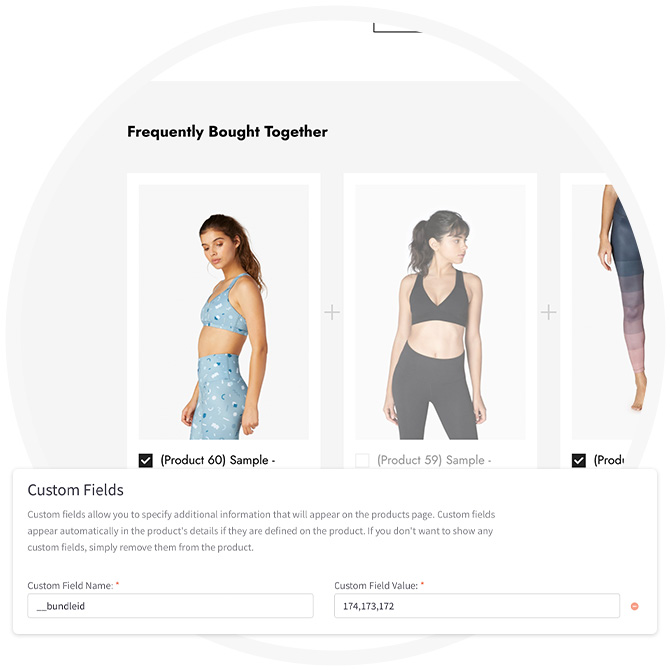Focus the Custom Field Value input
The width and height of the screenshot is (670, 670).
[x=477, y=605]
